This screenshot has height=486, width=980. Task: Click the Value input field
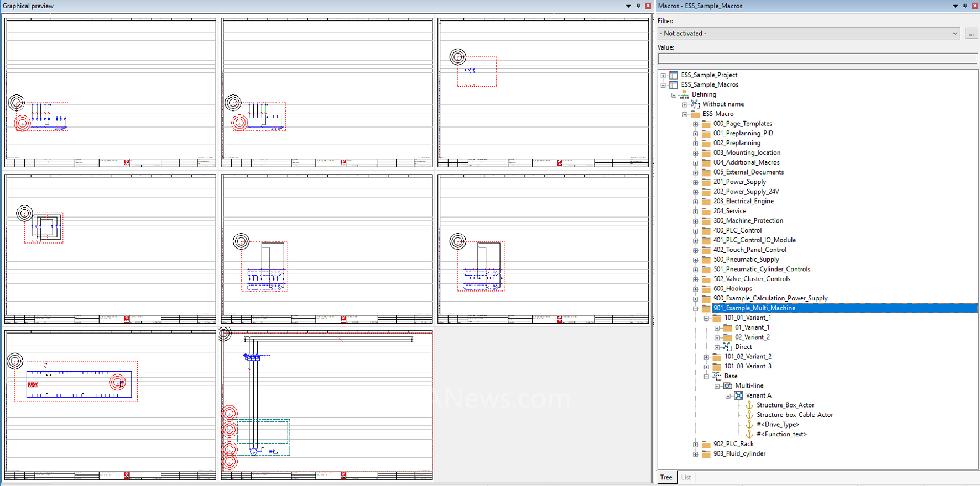817,58
